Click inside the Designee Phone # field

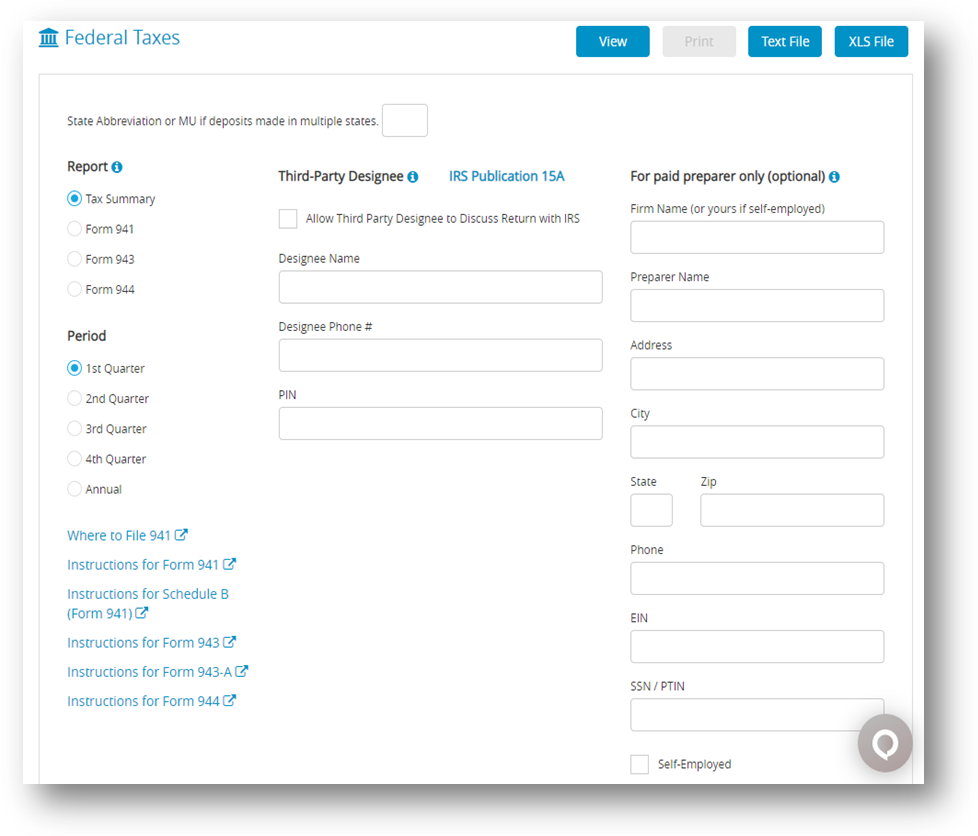(440, 355)
